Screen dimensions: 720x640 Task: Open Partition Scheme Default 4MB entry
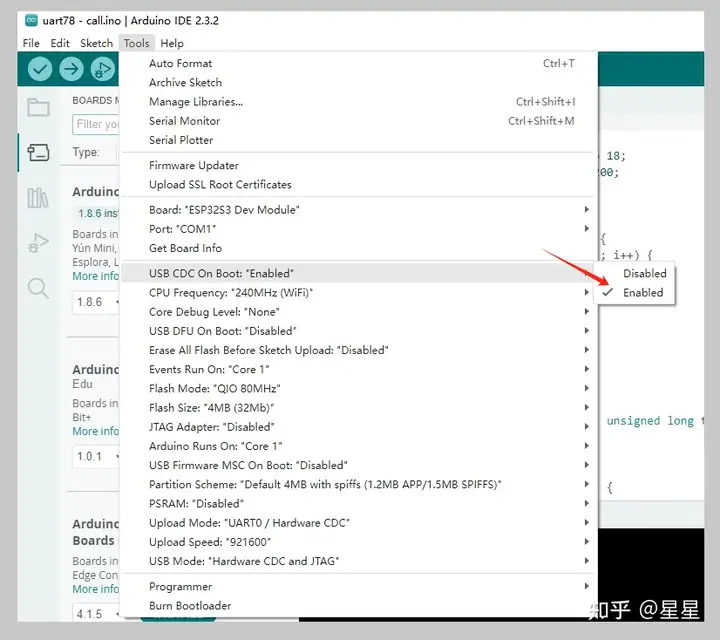point(359,484)
